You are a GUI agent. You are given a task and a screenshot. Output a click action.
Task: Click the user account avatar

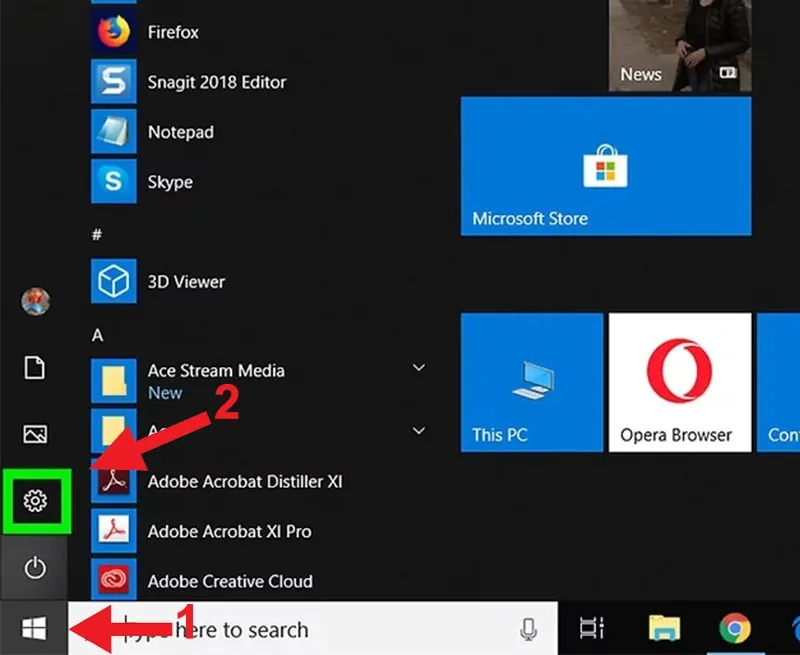tap(35, 301)
